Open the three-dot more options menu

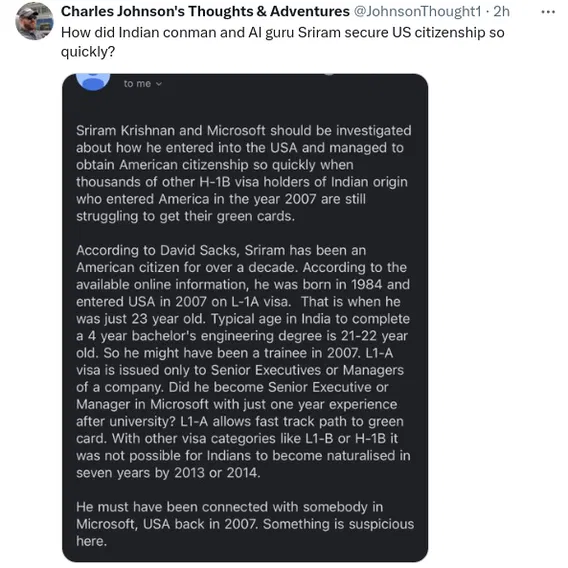[548, 12]
